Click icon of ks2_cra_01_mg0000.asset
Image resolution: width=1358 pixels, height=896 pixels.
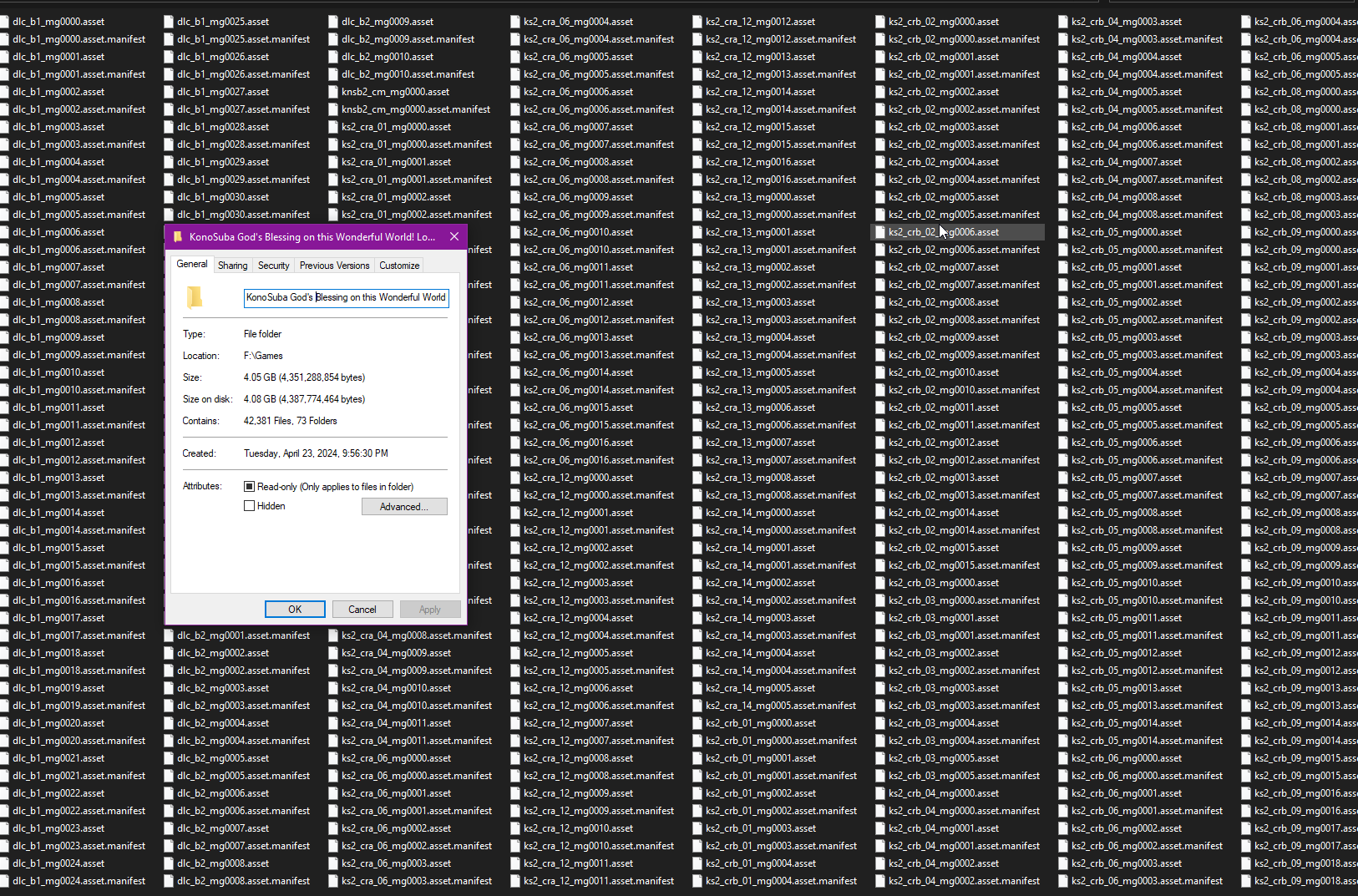333,127
